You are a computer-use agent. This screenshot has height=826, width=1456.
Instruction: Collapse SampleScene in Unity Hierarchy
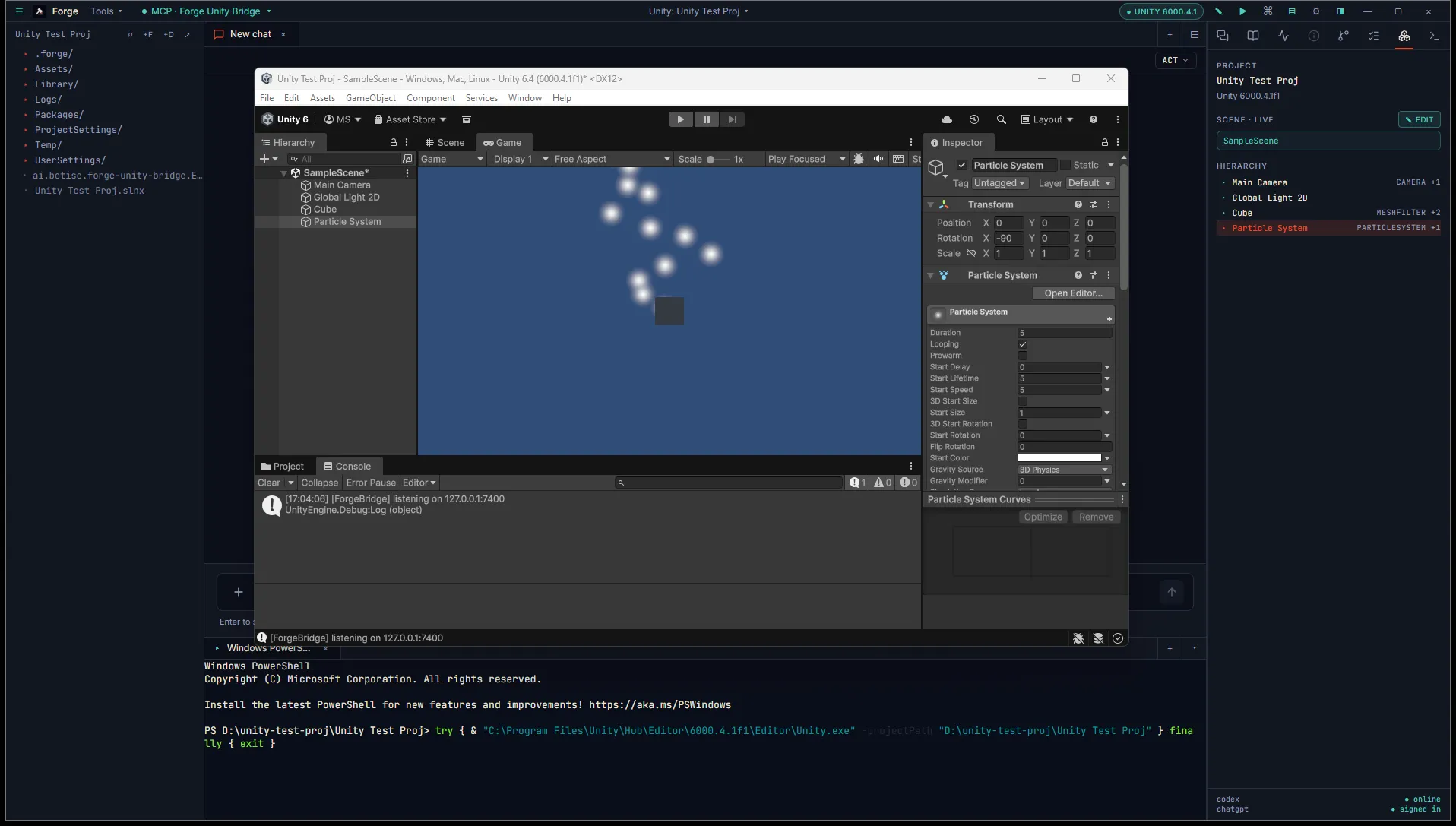pos(284,173)
